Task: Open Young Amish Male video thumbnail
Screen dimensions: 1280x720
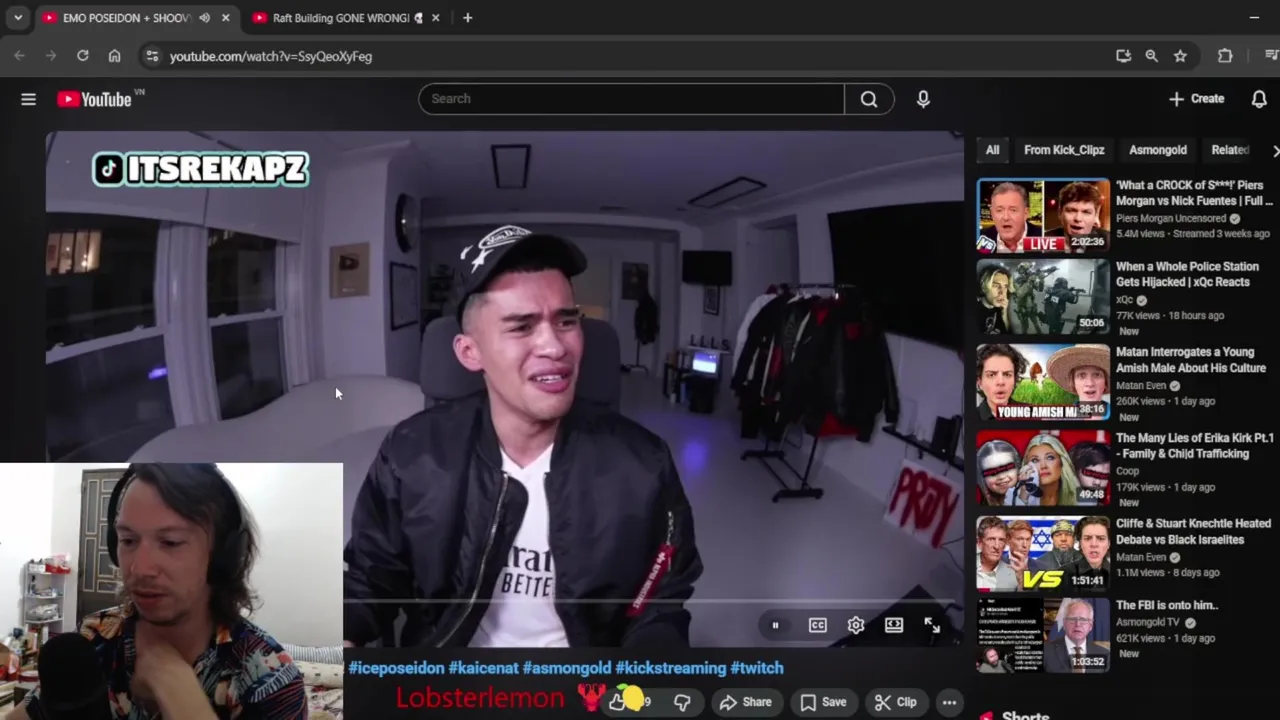Action: click(1043, 382)
